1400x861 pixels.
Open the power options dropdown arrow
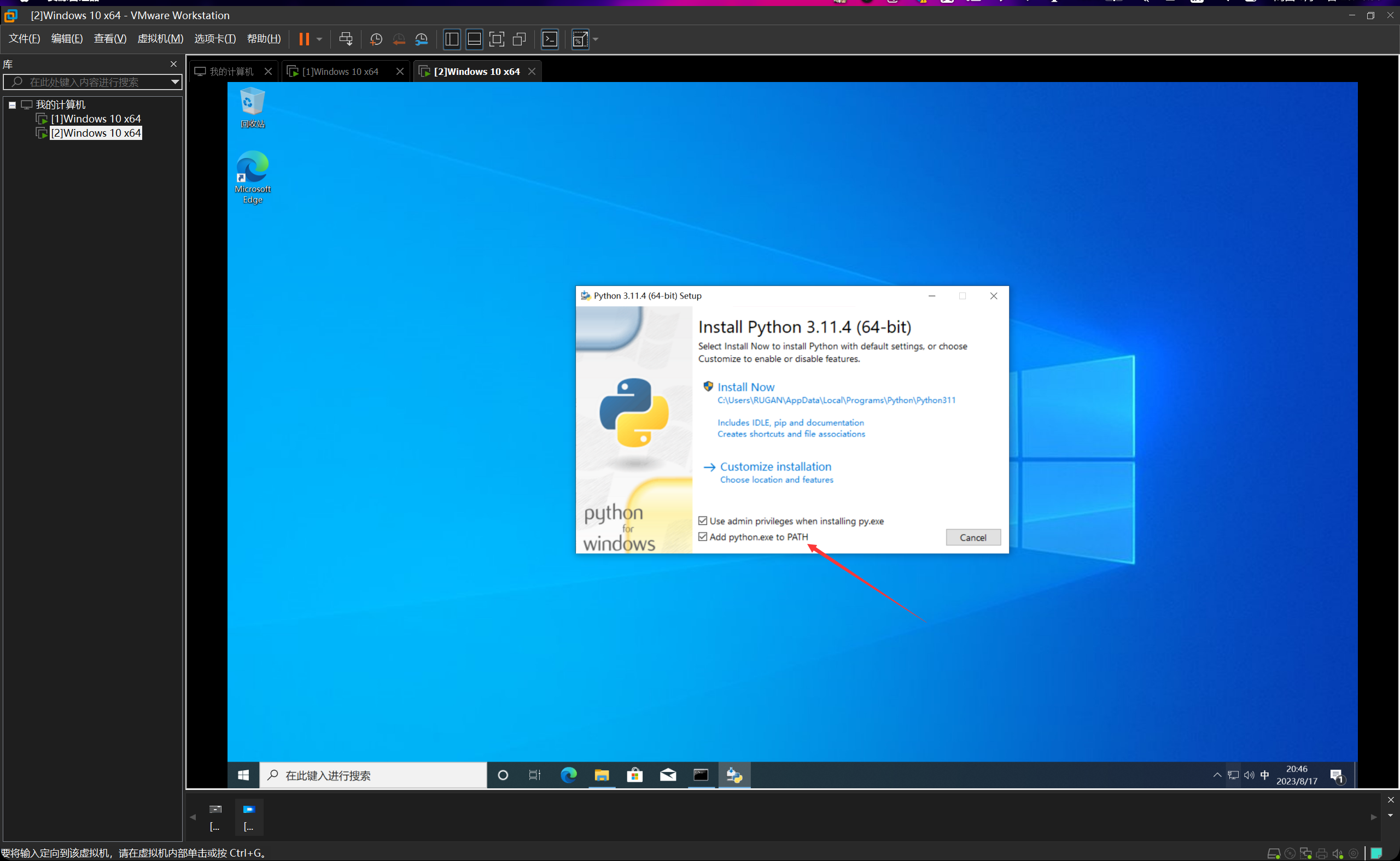pyautogui.click(x=319, y=39)
